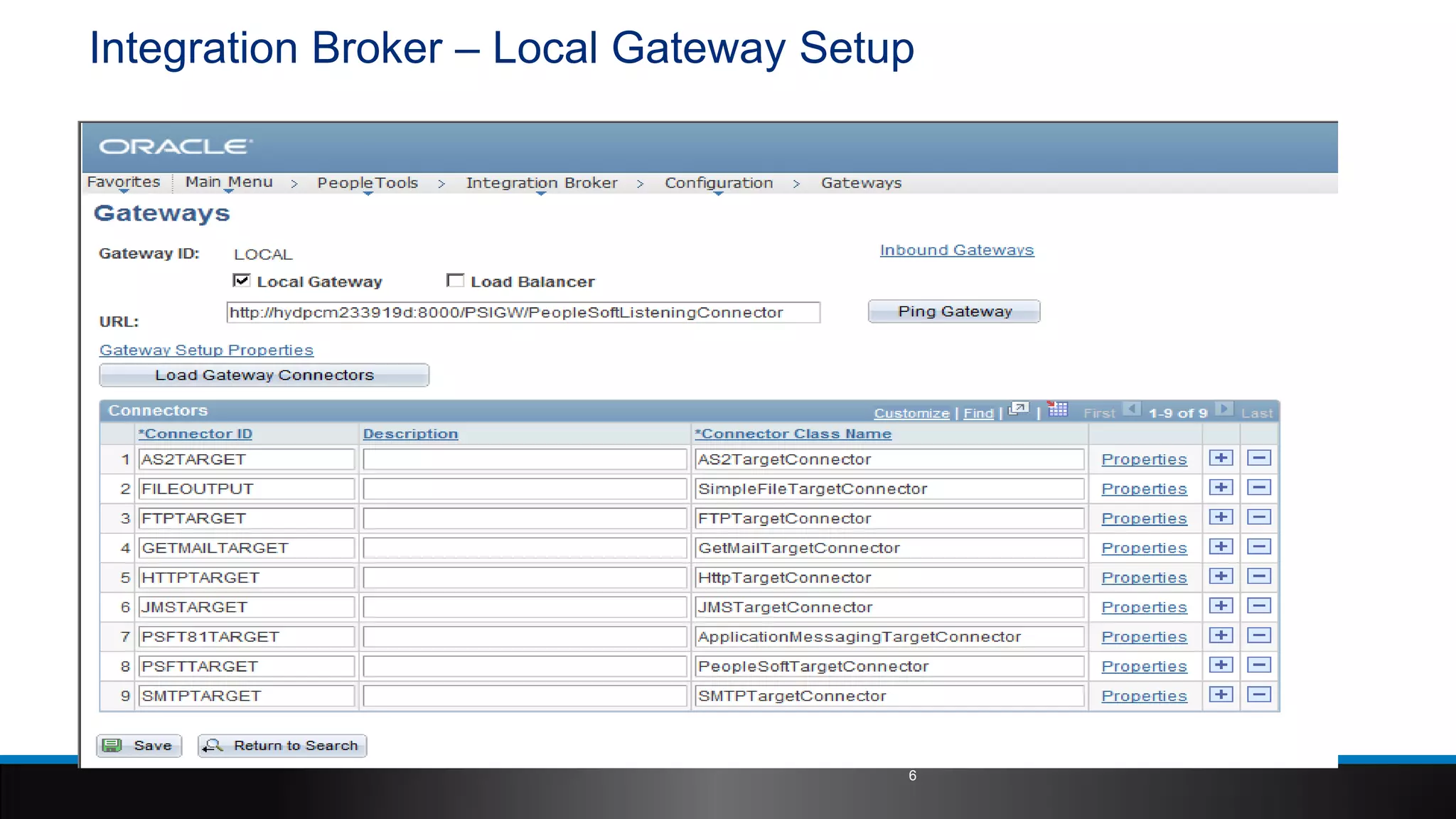The height and width of the screenshot is (819, 1456).
Task: Toggle the Local Gateway checkbox
Action: (241, 280)
